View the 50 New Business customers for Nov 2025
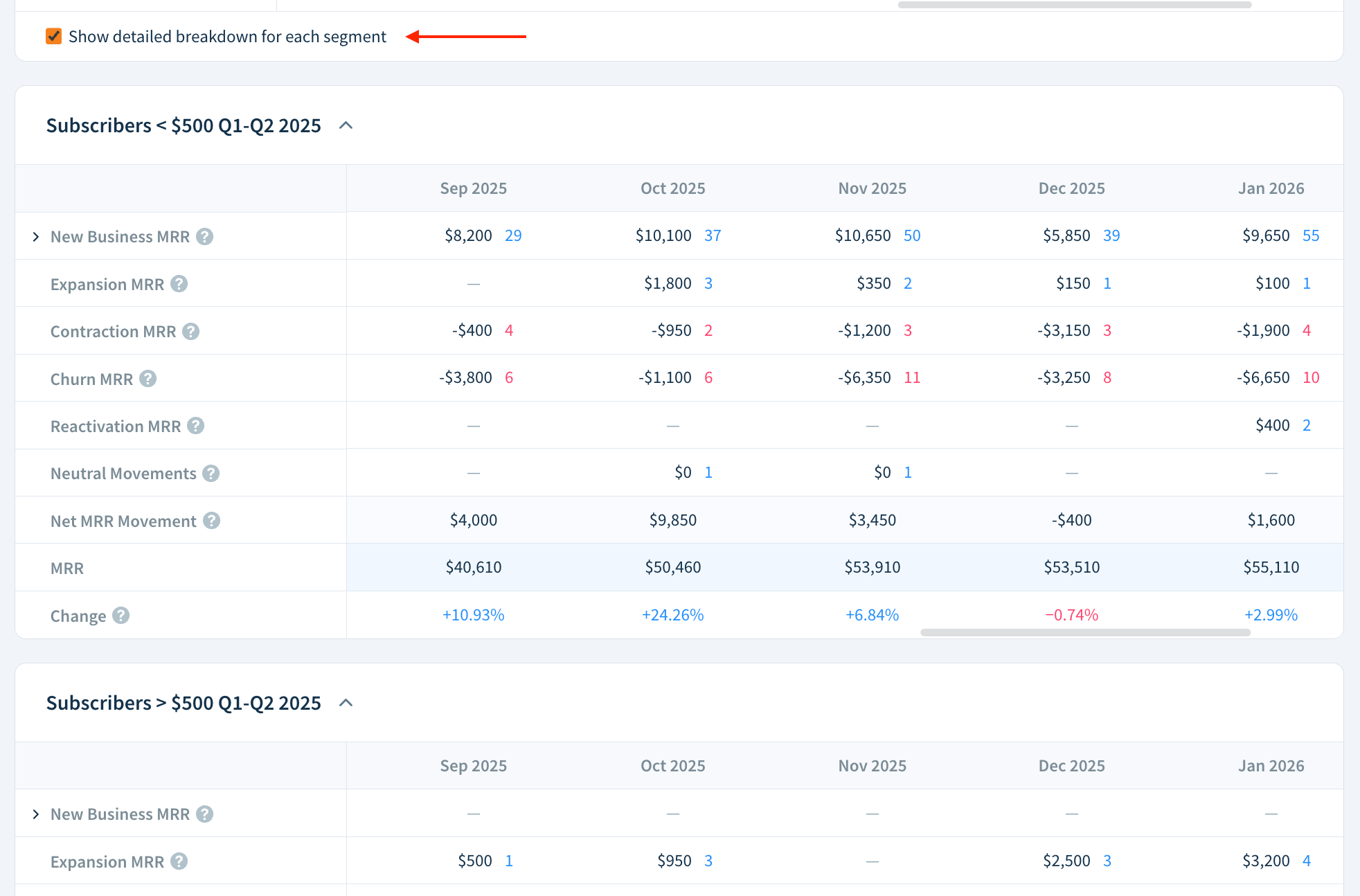This screenshot has height=896, width=1360. pyautogui.click(x=912, y=235)
